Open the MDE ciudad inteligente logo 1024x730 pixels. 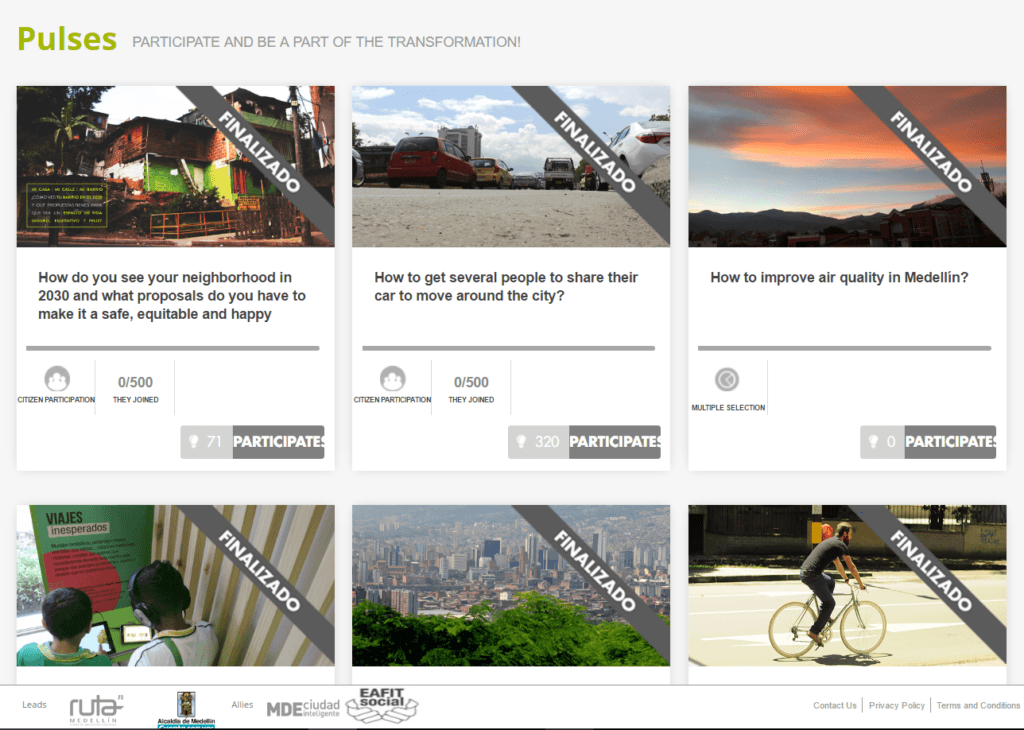(x=303, y=708)
